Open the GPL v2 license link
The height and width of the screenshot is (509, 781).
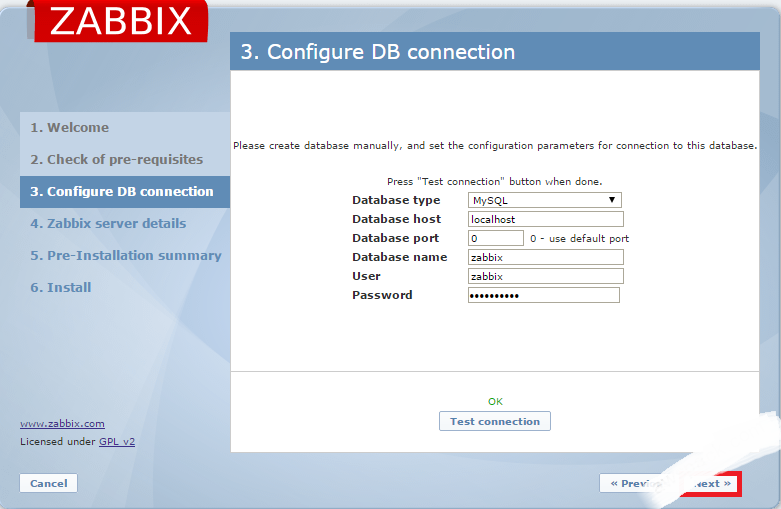[x=117, y=442]
